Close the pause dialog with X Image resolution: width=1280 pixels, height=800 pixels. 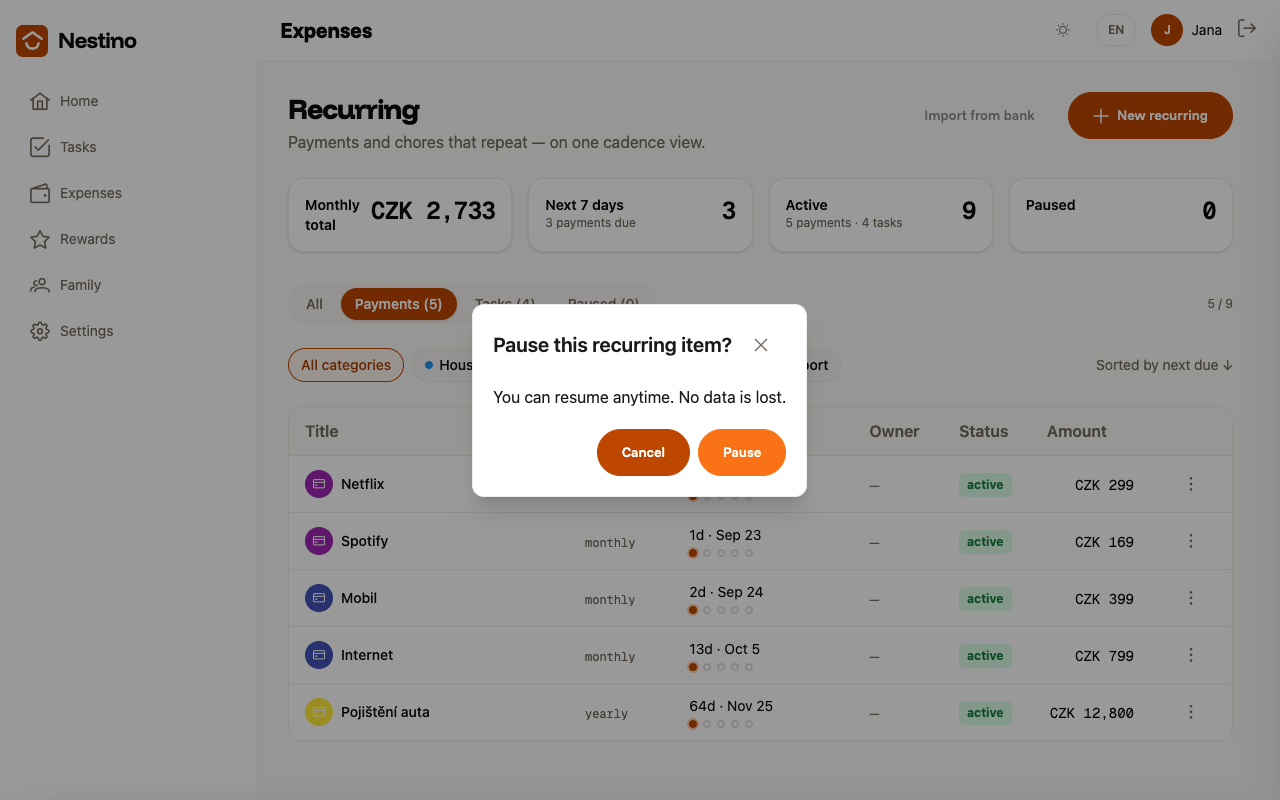(x=761, y=345)
